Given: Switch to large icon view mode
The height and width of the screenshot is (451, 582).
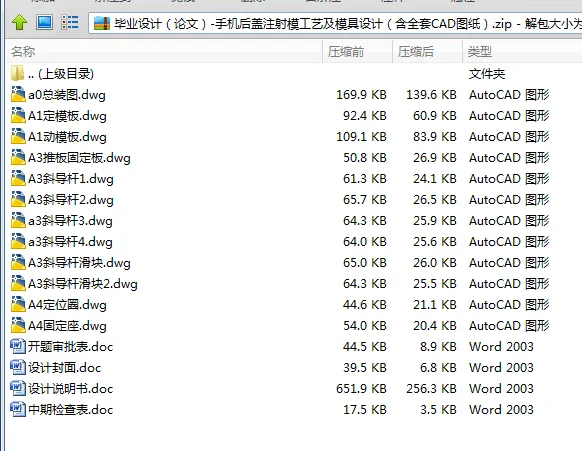Looking at the screenshot, I should [45, 22].
